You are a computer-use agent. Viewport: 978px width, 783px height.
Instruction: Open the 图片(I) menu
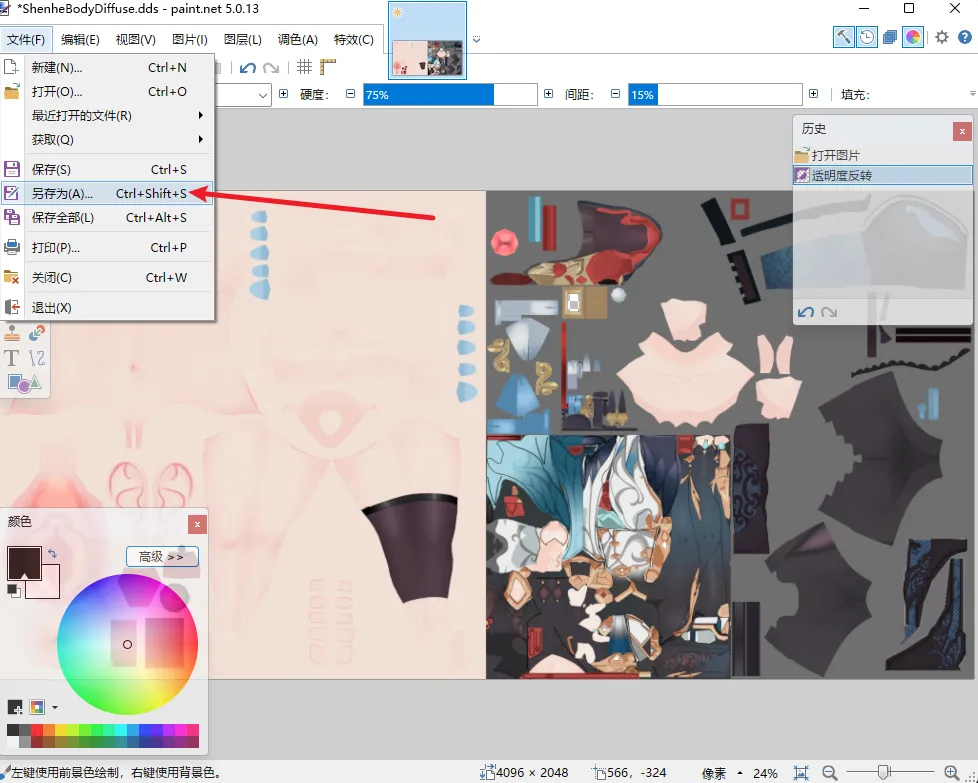[190, 39]
